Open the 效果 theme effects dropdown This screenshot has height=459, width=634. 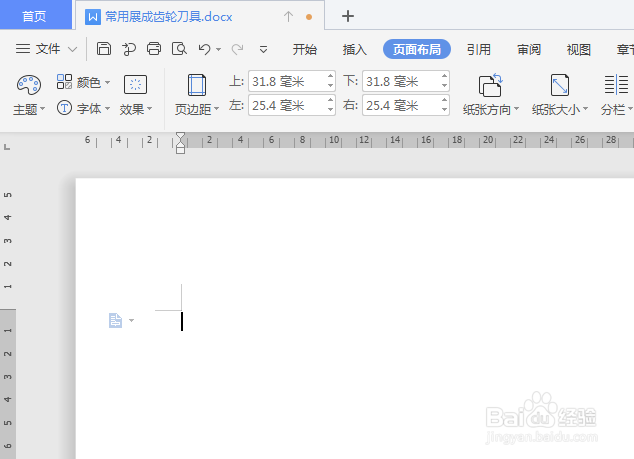point(135,95)
